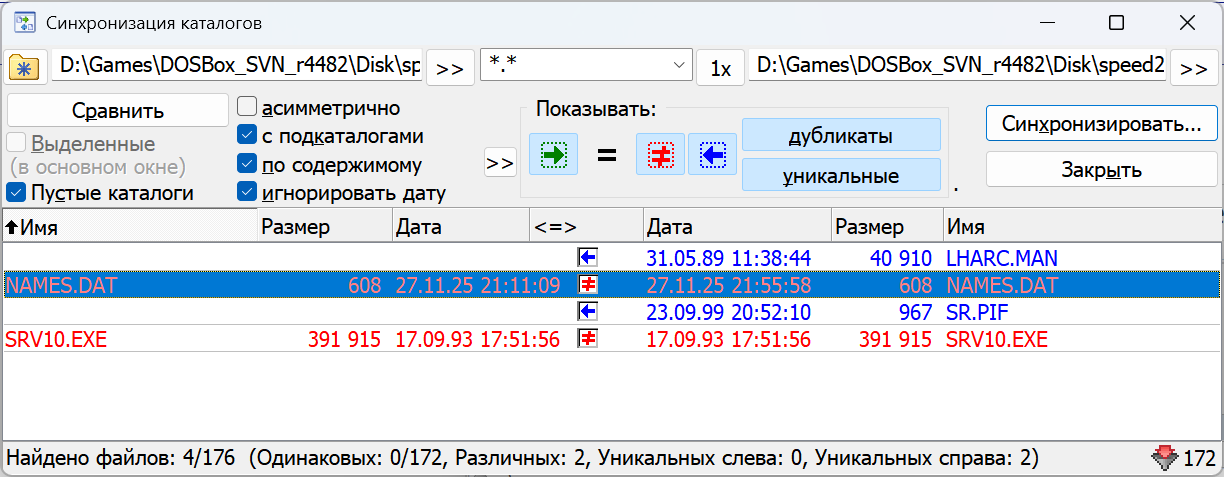1224x477 pixels.
Task: Click the <=> column header
Action: (586, 227)
